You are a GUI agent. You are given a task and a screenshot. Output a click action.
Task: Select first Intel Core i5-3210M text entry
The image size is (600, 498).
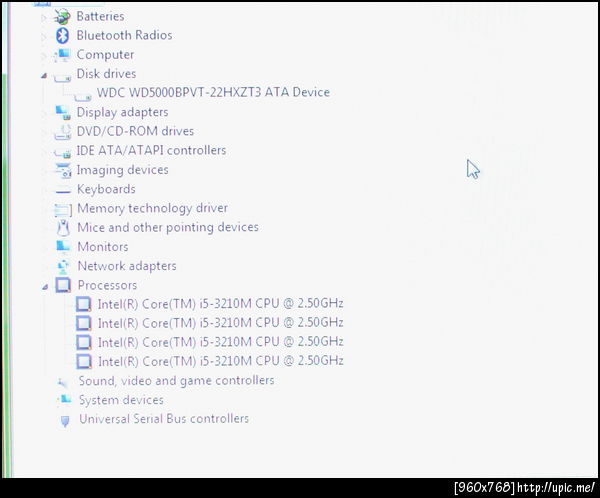[x=221, y=304]
